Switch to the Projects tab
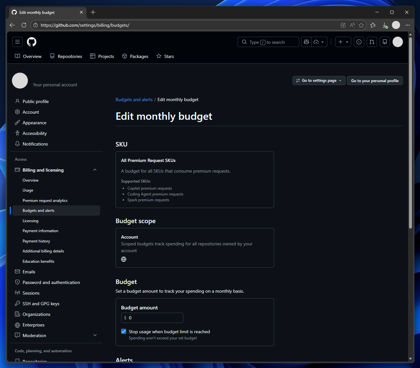This screenshot has width=420, height=368. point(102,56)
